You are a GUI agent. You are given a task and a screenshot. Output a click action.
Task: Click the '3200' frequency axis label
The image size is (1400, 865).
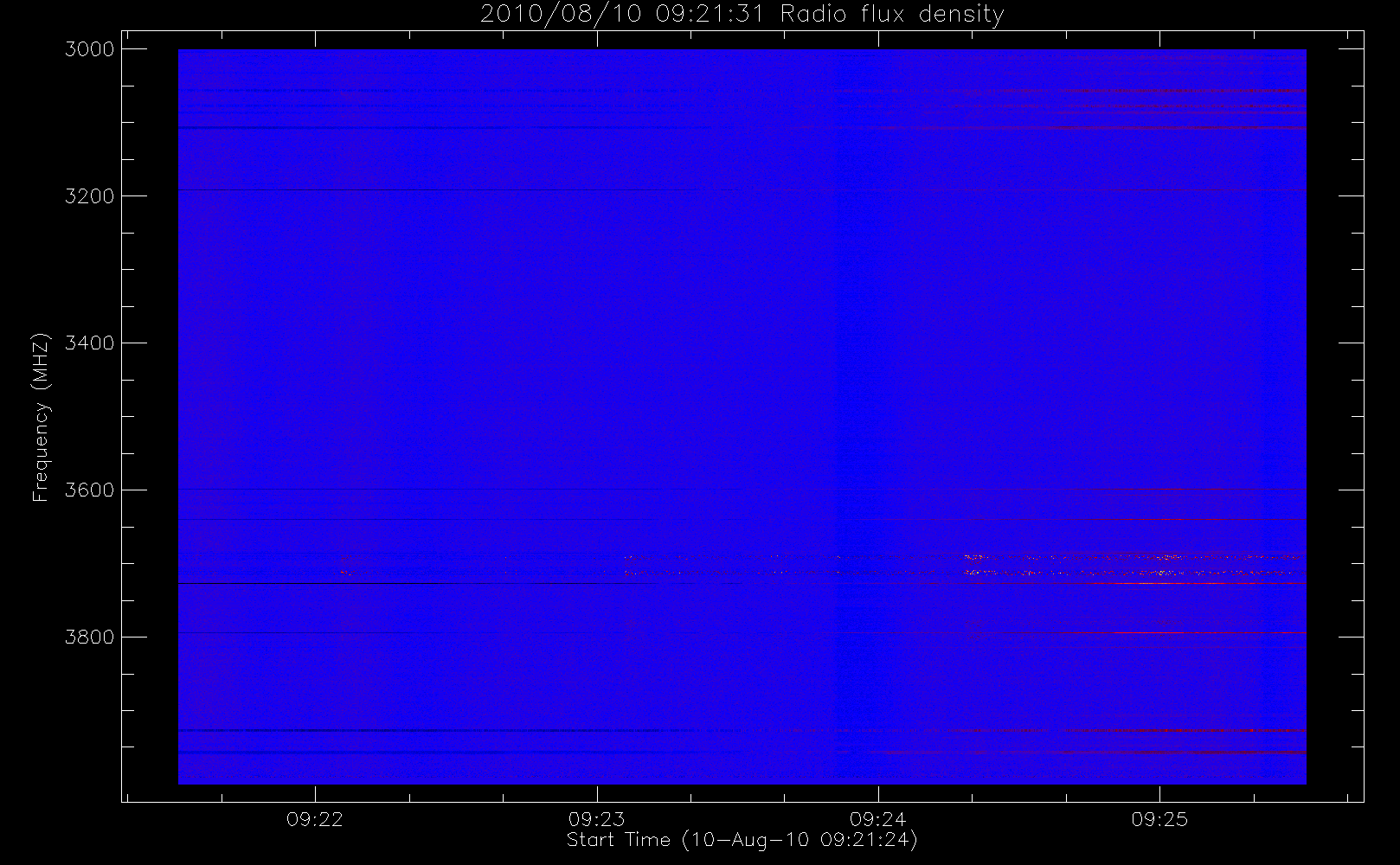click(90, 196)
